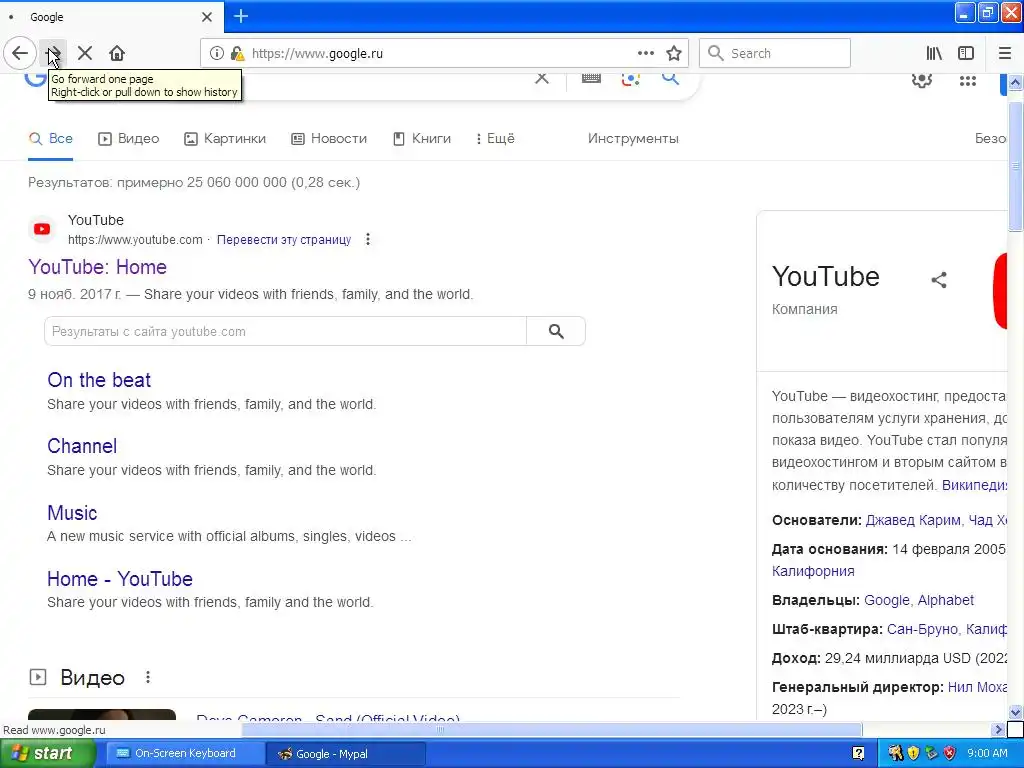Open the Channel sitelink
The height and width of the screenshot is (768, 1024).
(x=82, y=446)
